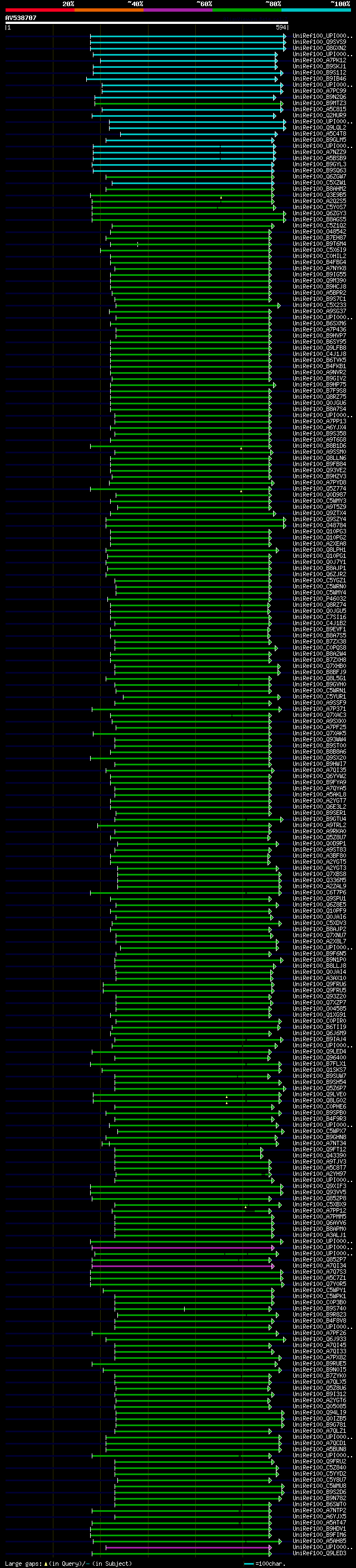Select label UniRef100_Q6J933

tap(319, 1339)
